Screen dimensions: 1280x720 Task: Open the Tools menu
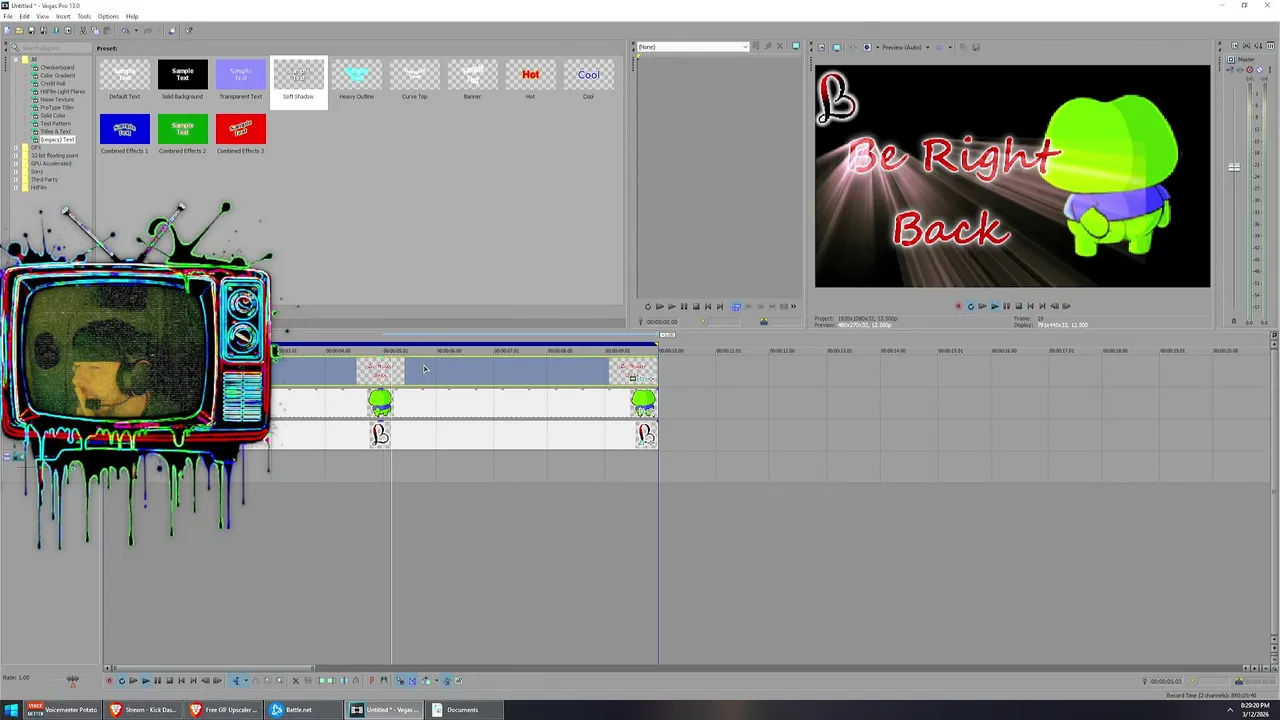point(84,16)
